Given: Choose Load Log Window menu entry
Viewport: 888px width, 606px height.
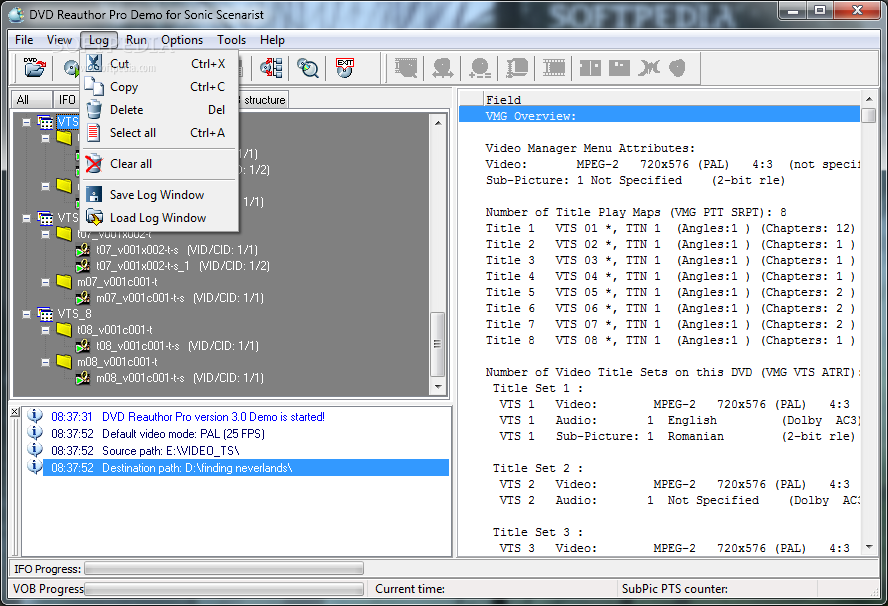Looking at the screenshot, I should point(159,218).
